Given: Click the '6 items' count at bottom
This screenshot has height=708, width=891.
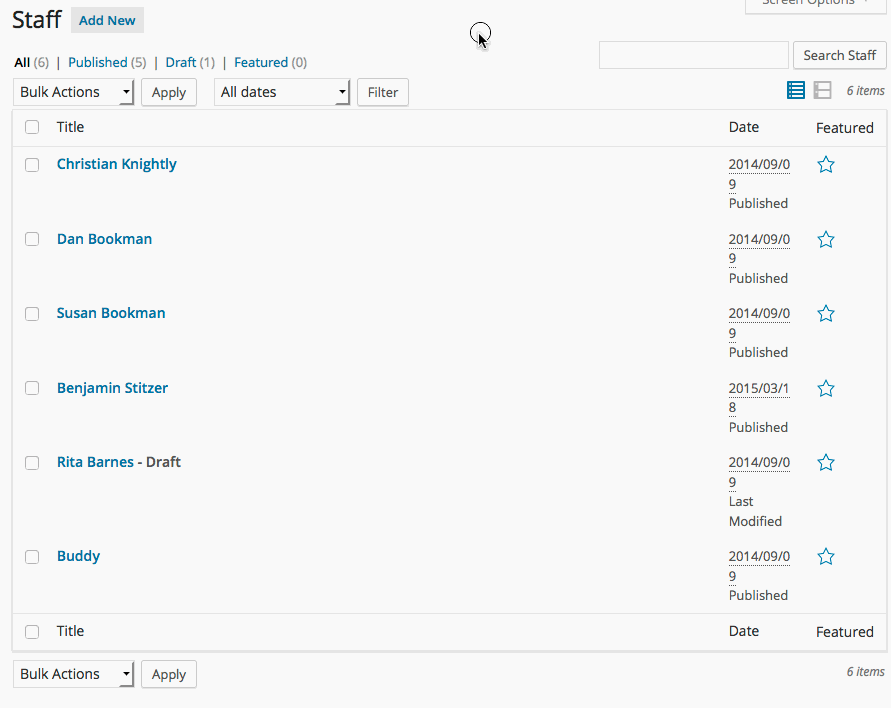Looking at the screenshot, I should click(865, 672).
